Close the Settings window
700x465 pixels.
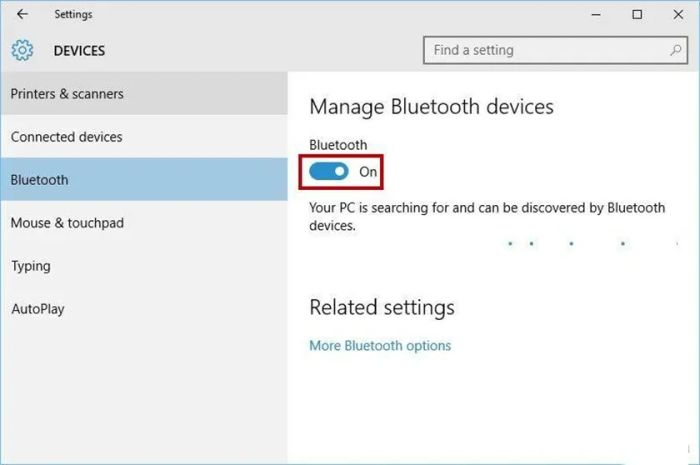pos(678,14)
